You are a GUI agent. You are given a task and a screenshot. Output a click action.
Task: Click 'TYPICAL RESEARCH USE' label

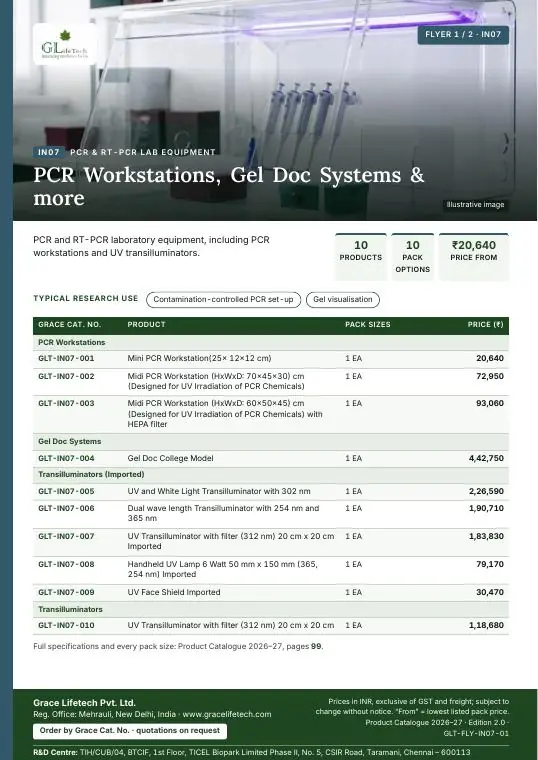pyautogui.click(x=85, y=299)
